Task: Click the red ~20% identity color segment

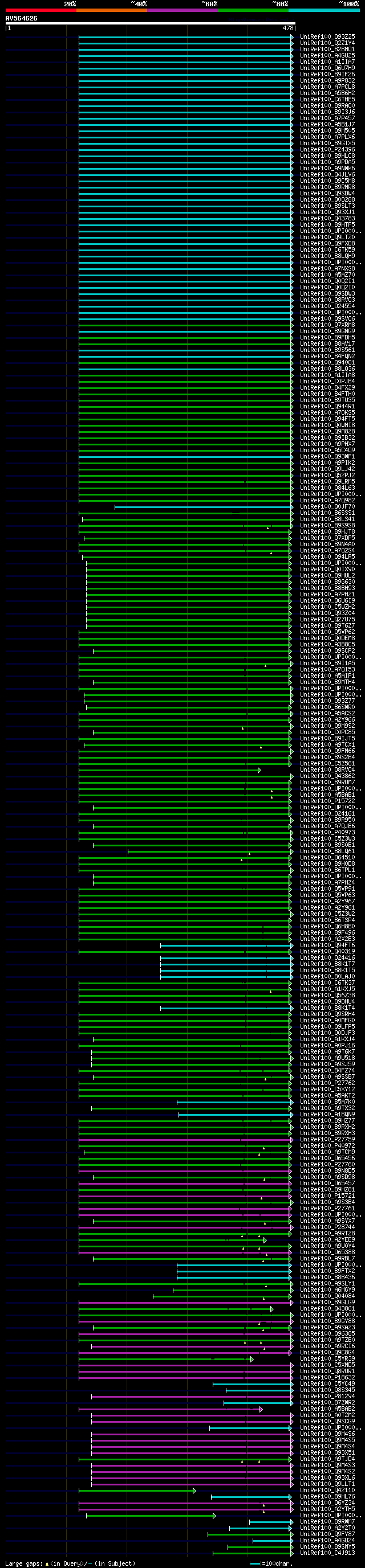Action: click(41, 10)
